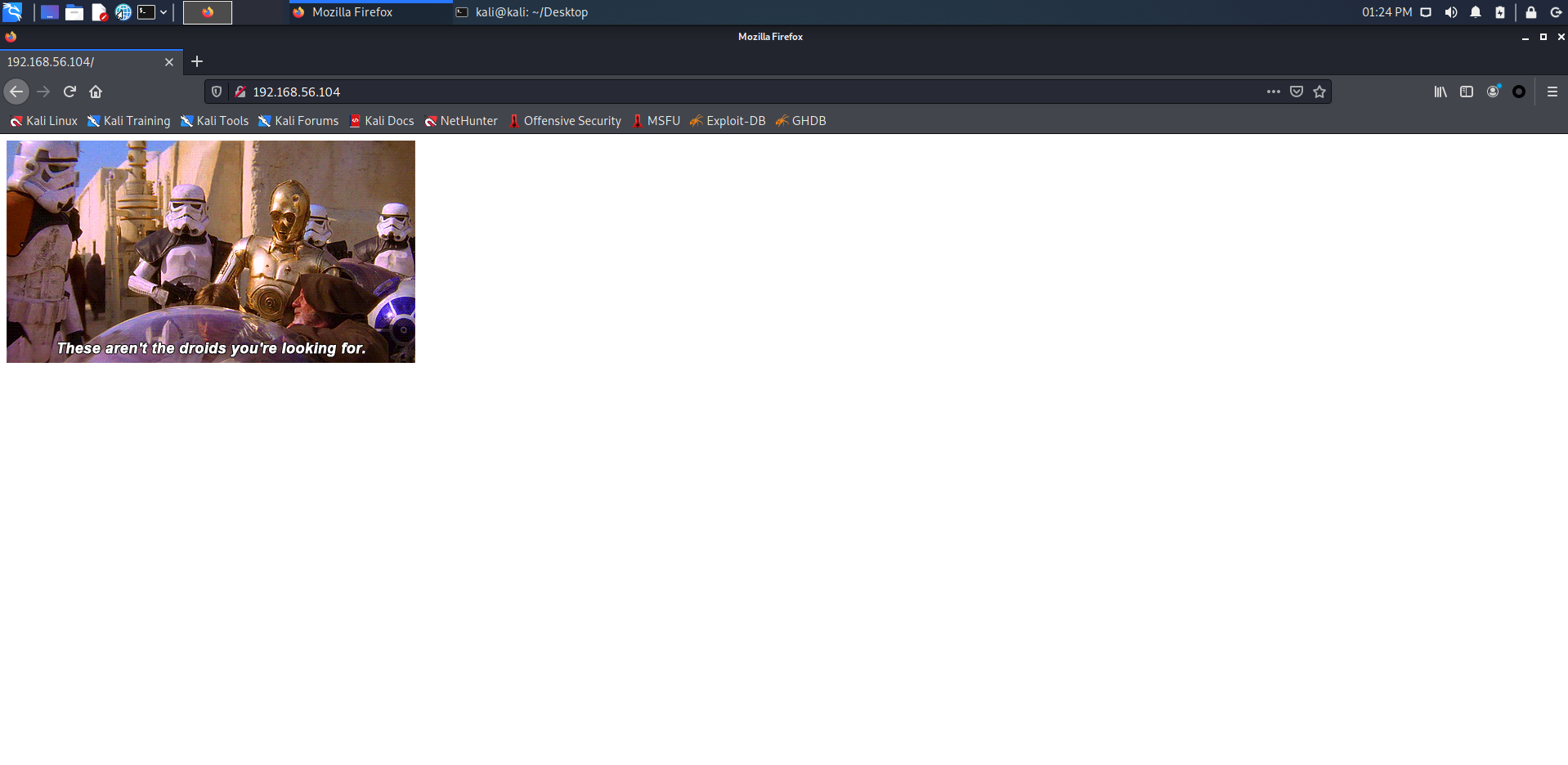Open Offensive Security bookmark

click(x=565, y=121)
